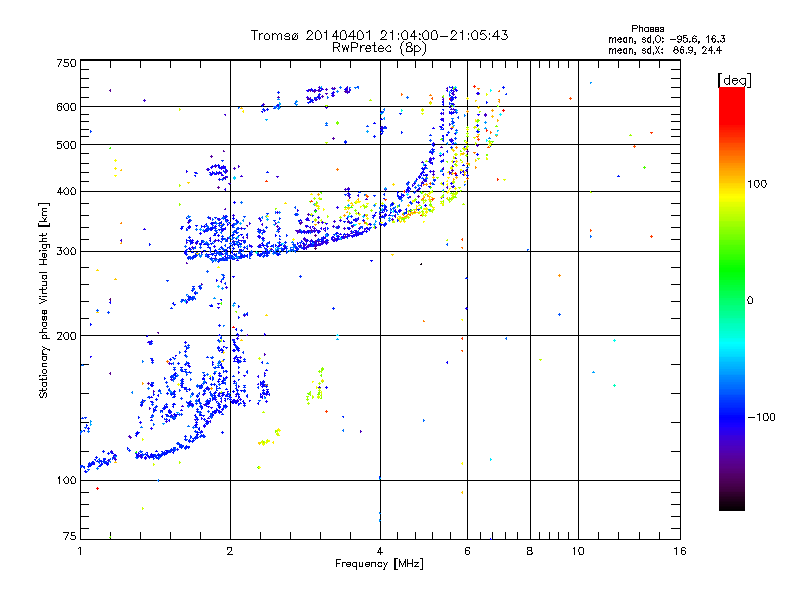Click the colorbar tick label '100'
Viewport: 800px width, 600px height.
(757, 184)
